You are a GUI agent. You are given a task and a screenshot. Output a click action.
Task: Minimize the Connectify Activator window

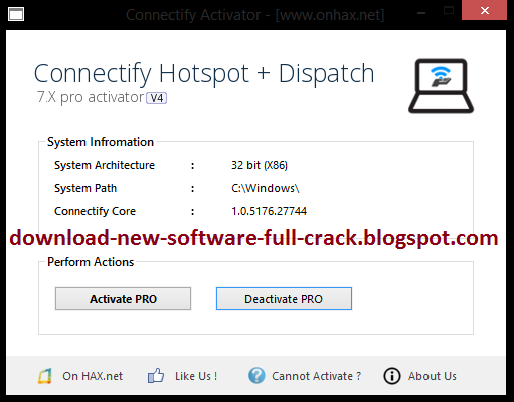pos(421,13)
